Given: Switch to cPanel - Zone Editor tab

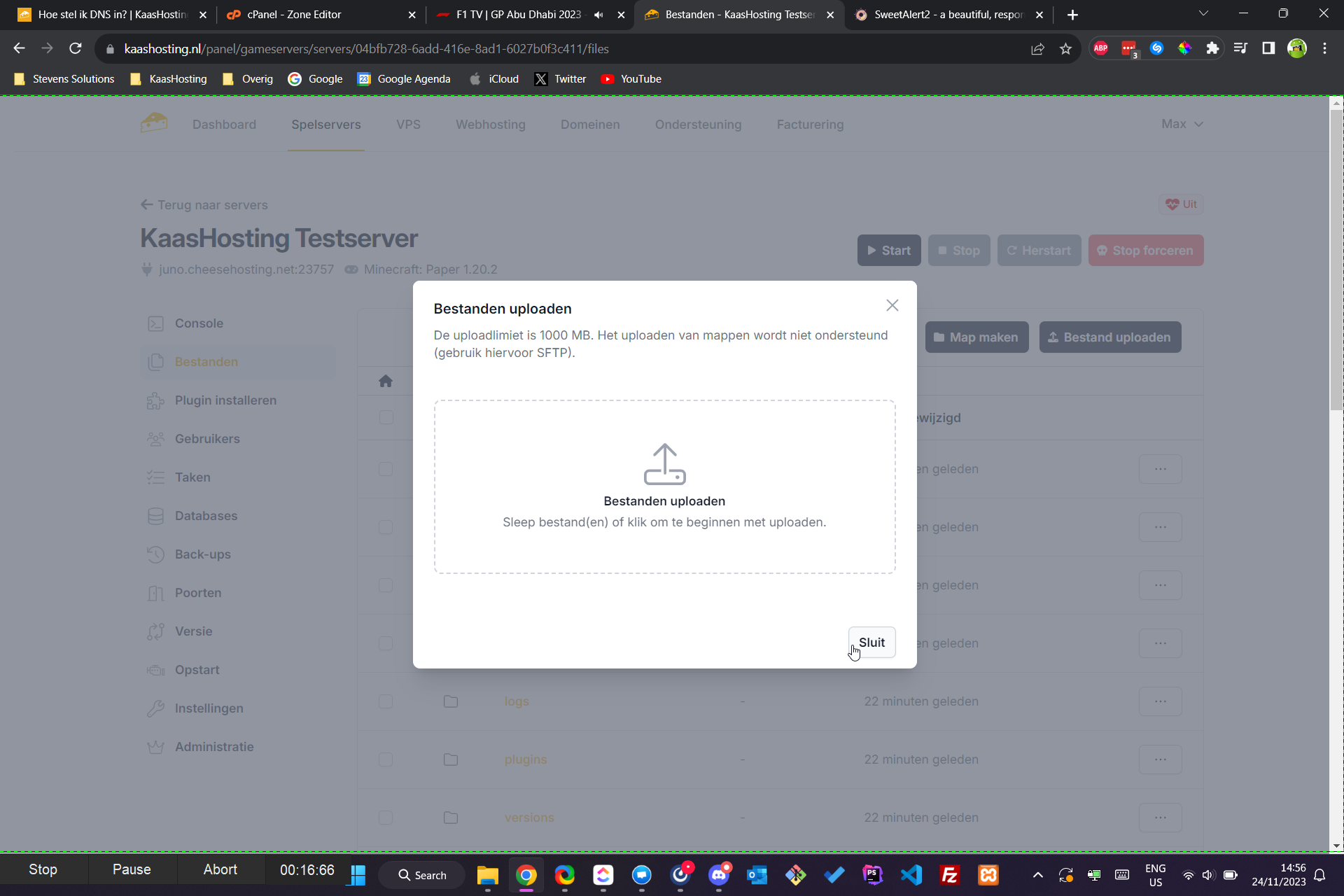Looking at the screenshot, I should click(x=294, y=15).
